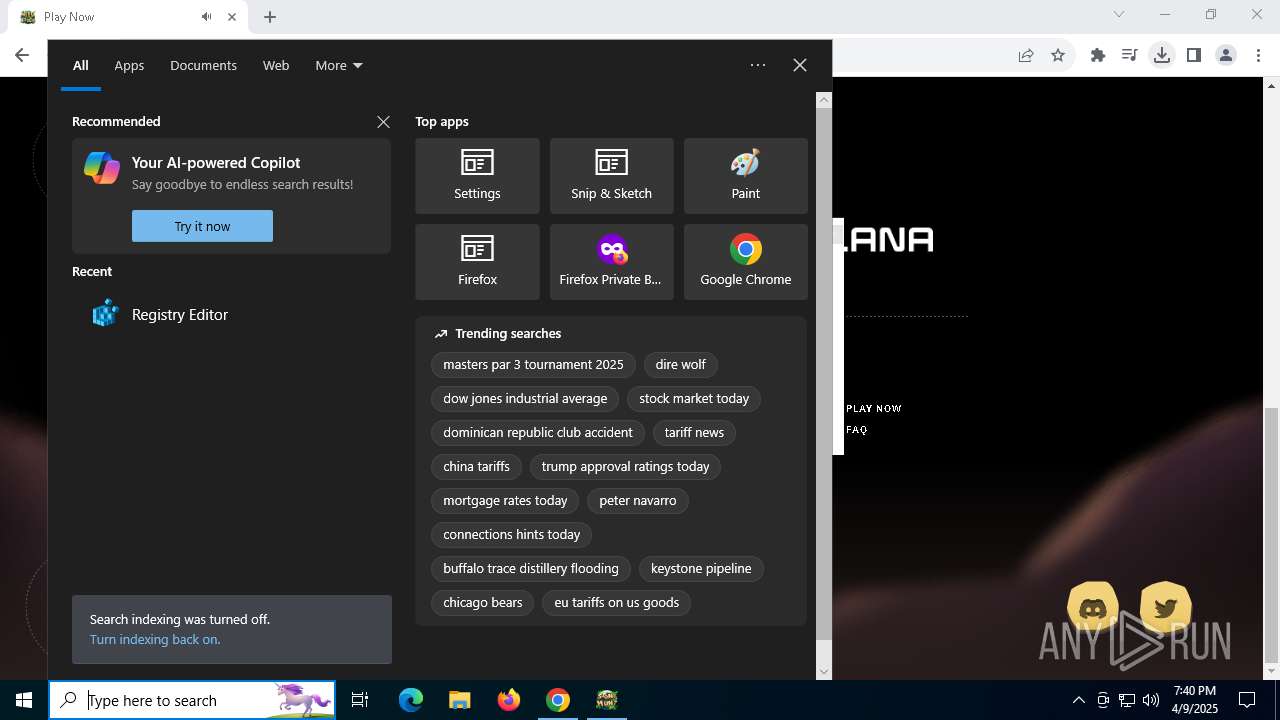Launch Google Chrome from Top apps

(745, 262)
